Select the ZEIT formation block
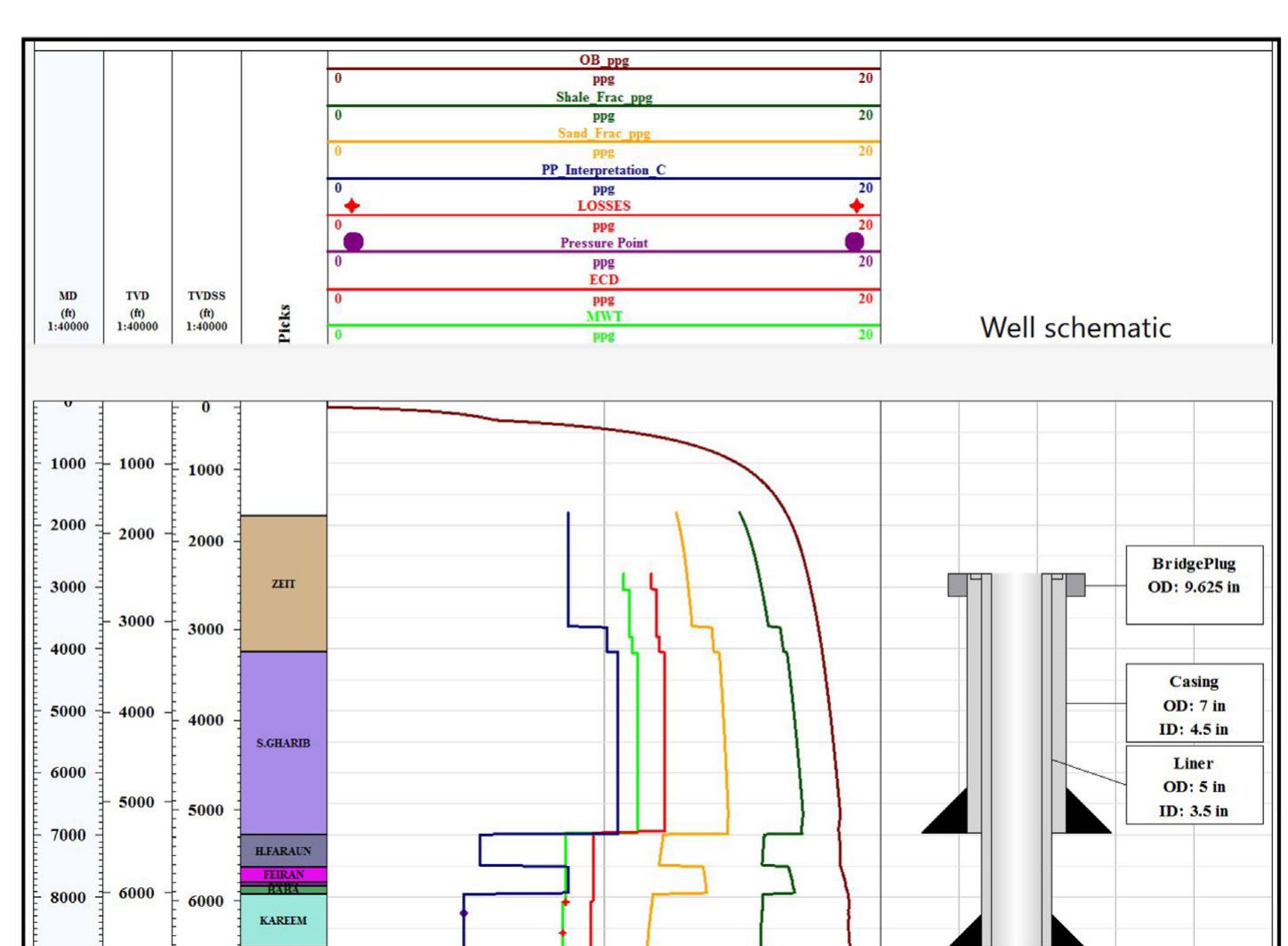This screenshot has width=1288, height=946. [x=284, y=583]
